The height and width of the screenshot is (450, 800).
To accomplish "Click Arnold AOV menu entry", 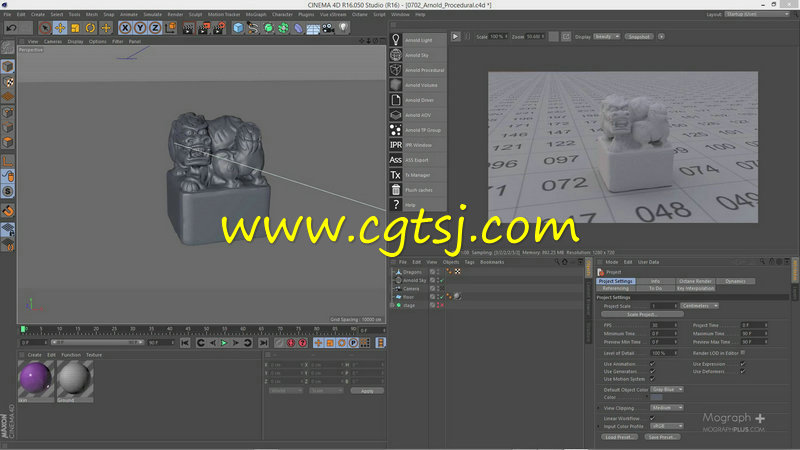I will [418, 115].
